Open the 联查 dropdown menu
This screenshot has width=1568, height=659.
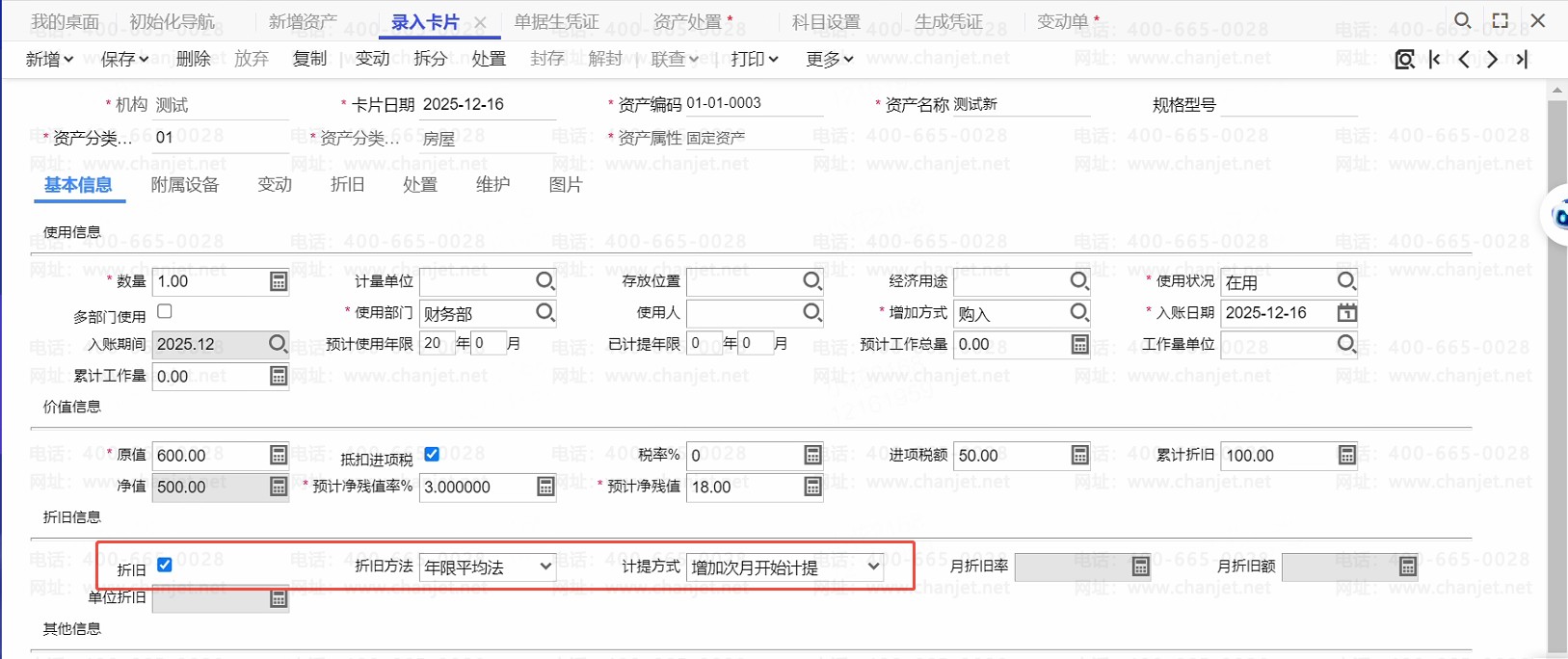click(x=675, y=60)
